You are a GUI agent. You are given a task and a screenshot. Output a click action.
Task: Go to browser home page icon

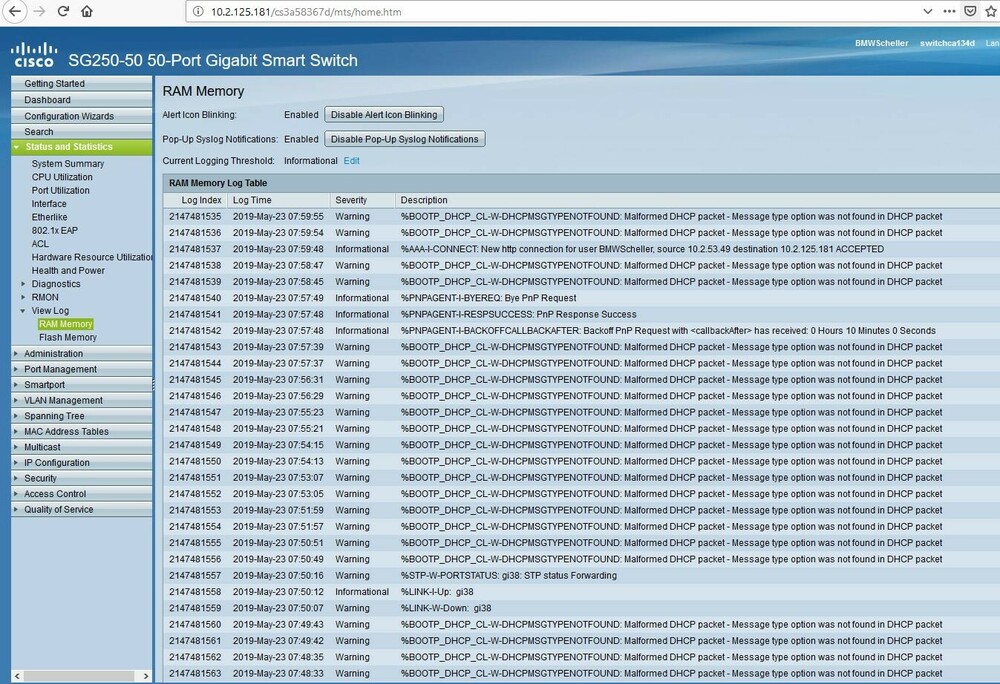point(88,12)
